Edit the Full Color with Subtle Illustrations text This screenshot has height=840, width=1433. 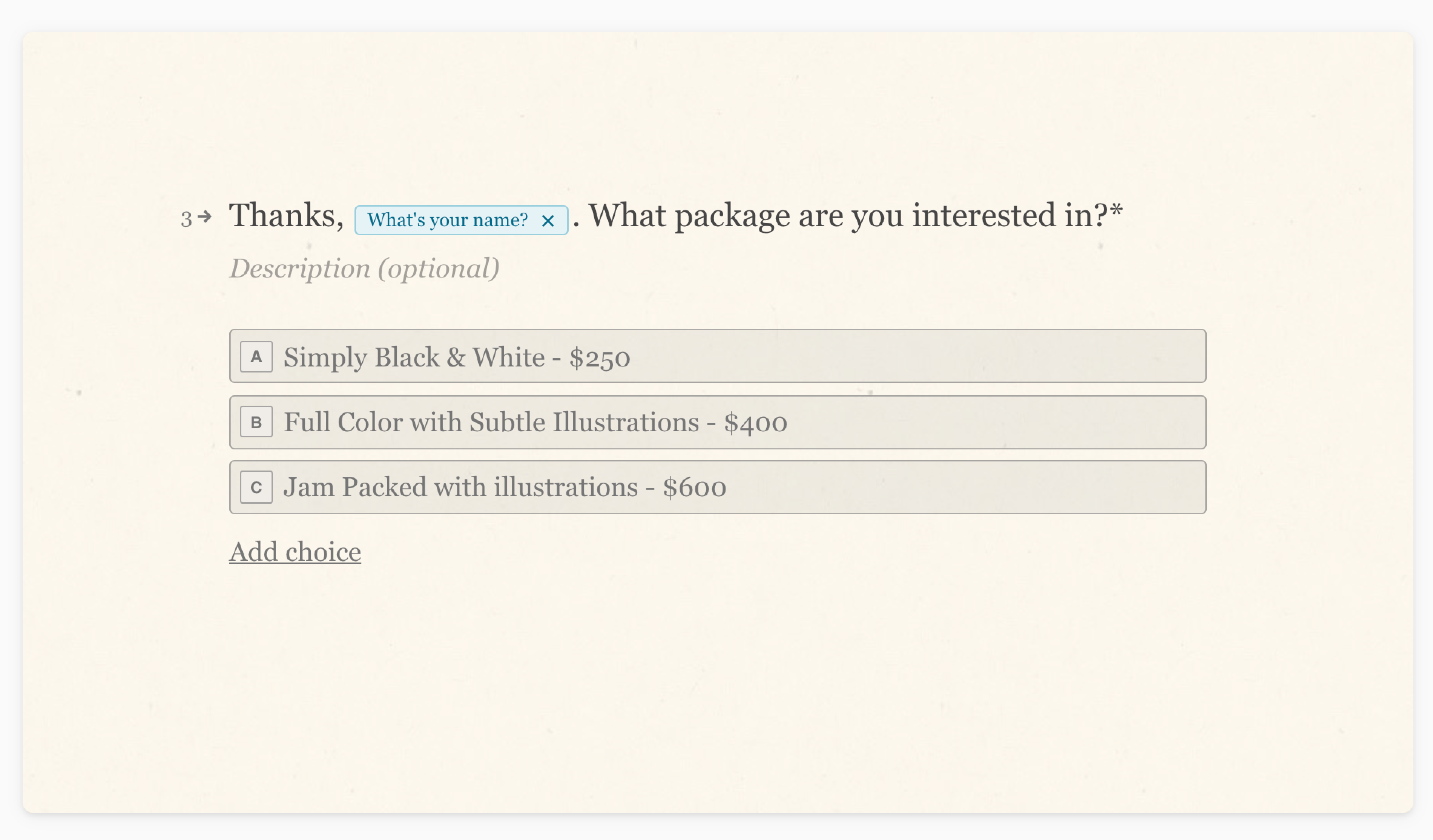coord(535,422)
